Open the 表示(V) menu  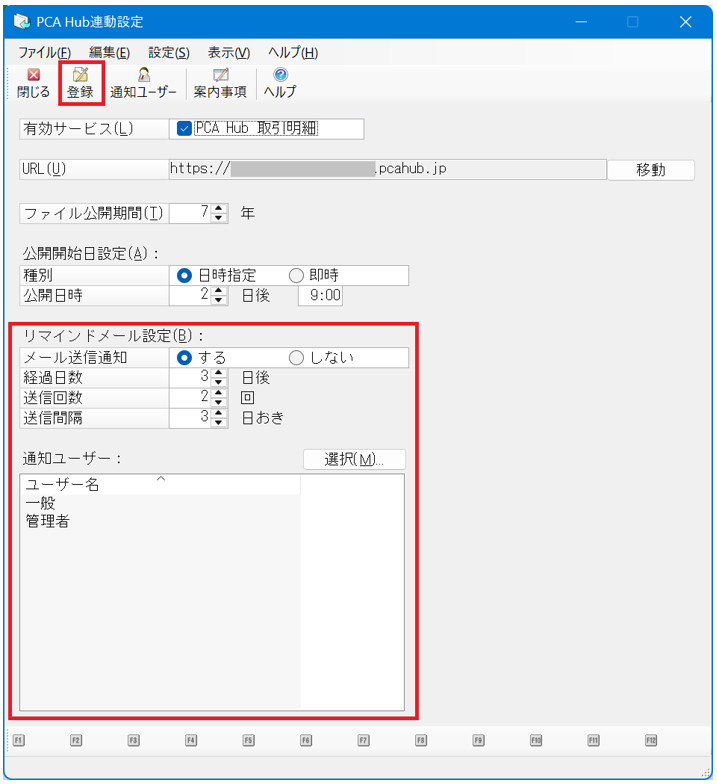point(229,52)
